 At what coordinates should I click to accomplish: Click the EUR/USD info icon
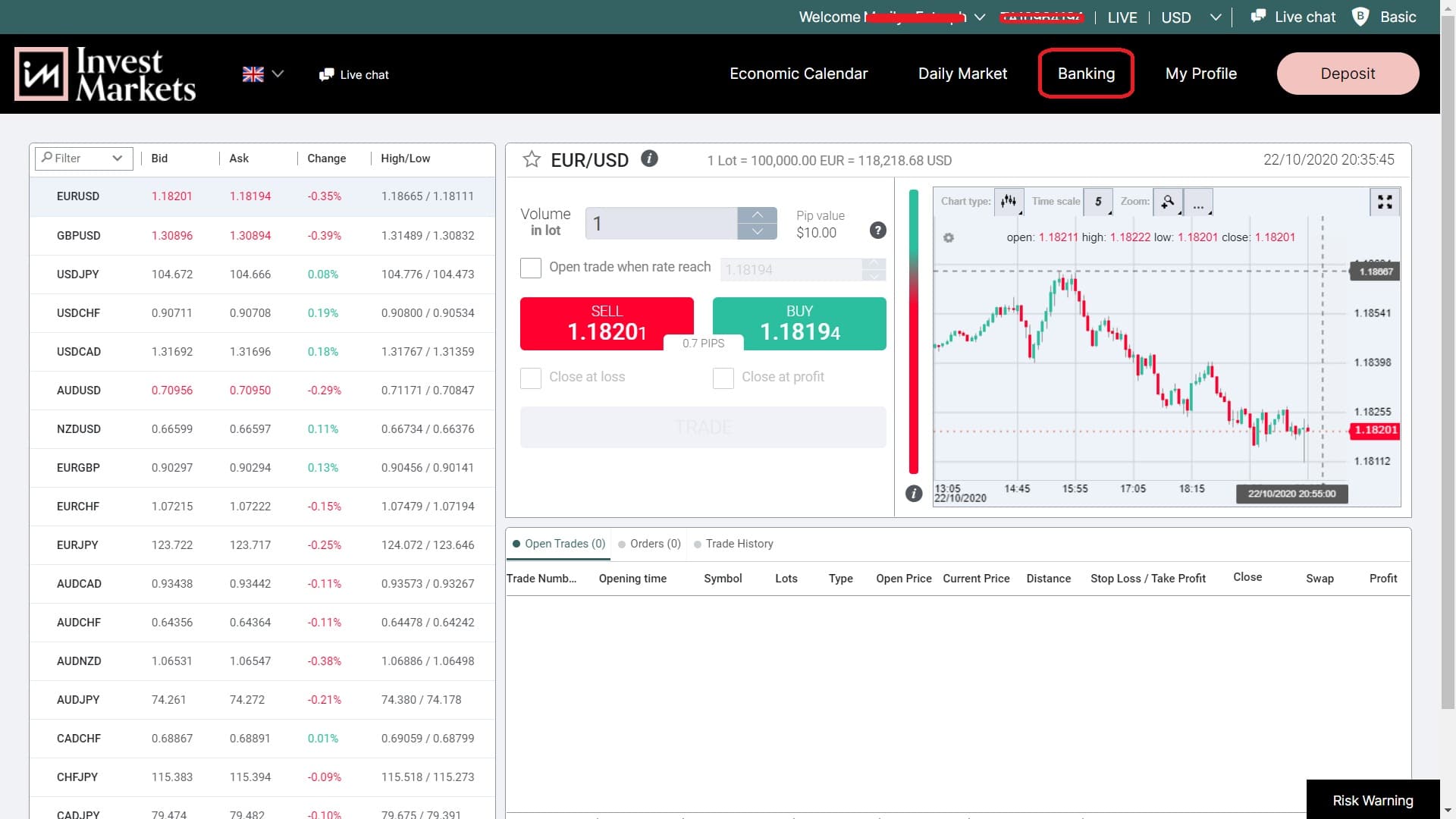coord(650,159)
